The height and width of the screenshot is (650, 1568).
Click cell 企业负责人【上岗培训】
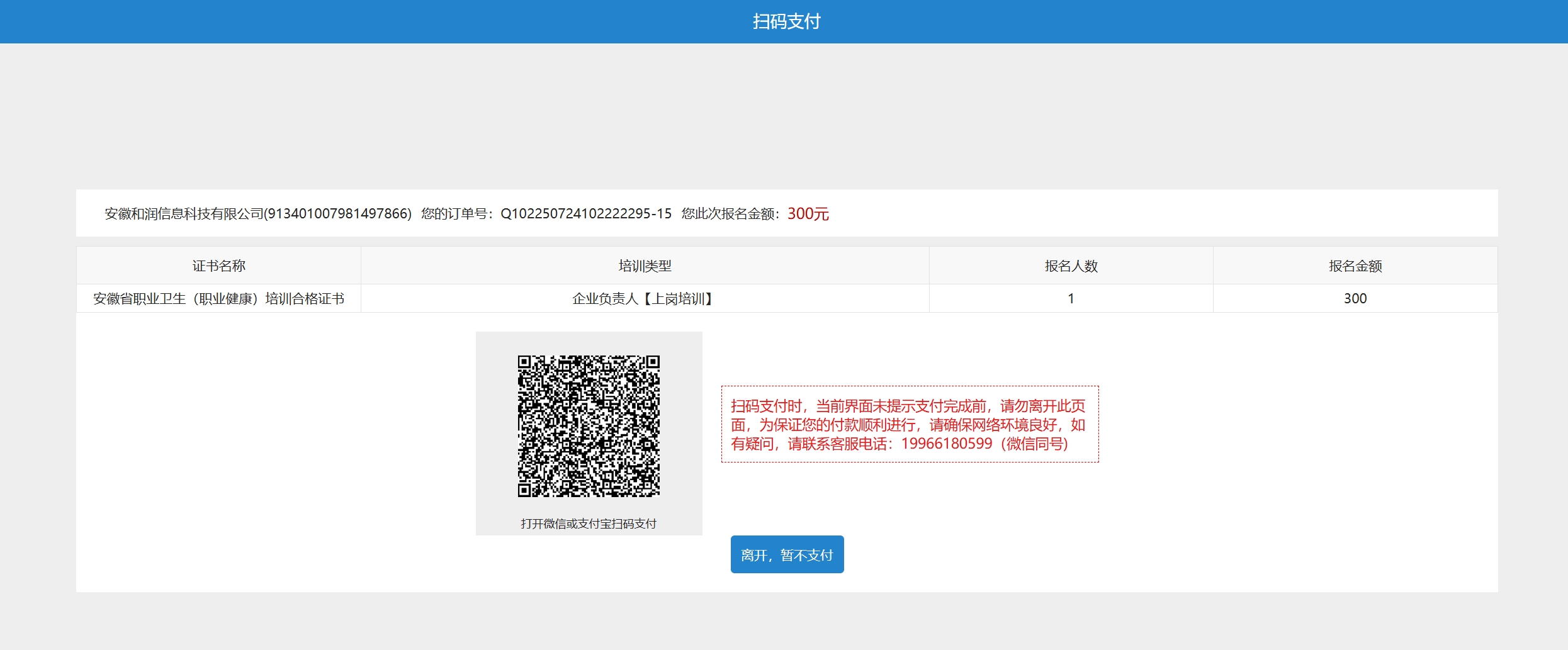tap(645, 298)
